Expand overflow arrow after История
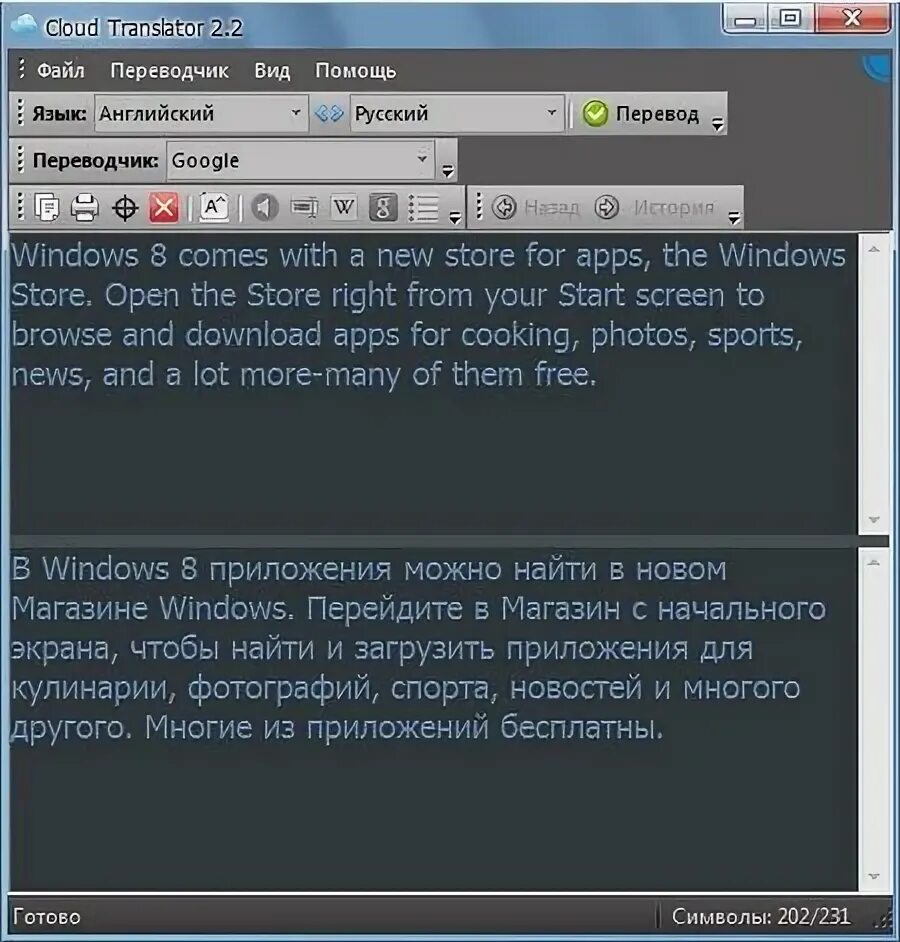Image resolution: width=900 pixels, height=942 pixels. click(734, 217)
